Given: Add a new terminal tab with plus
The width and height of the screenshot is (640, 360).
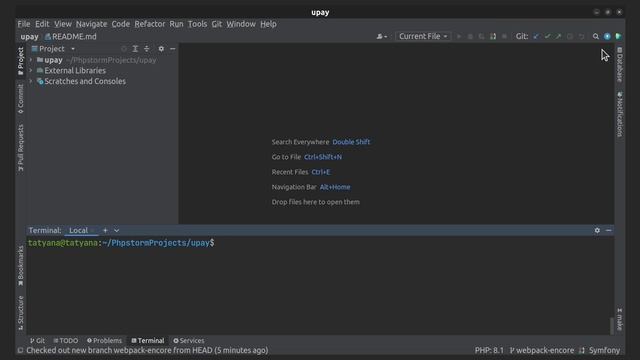Looking at the screenshot, I should (105, 230).
